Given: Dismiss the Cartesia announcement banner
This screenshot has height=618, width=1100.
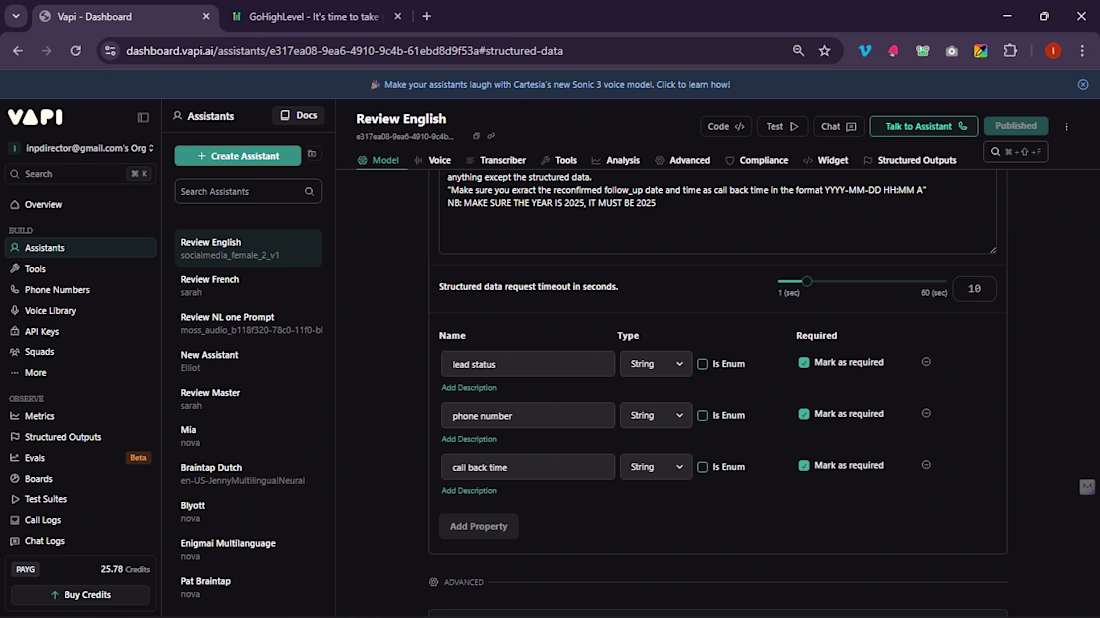Looking at the screenshot, I should [x=1083, y=84].
